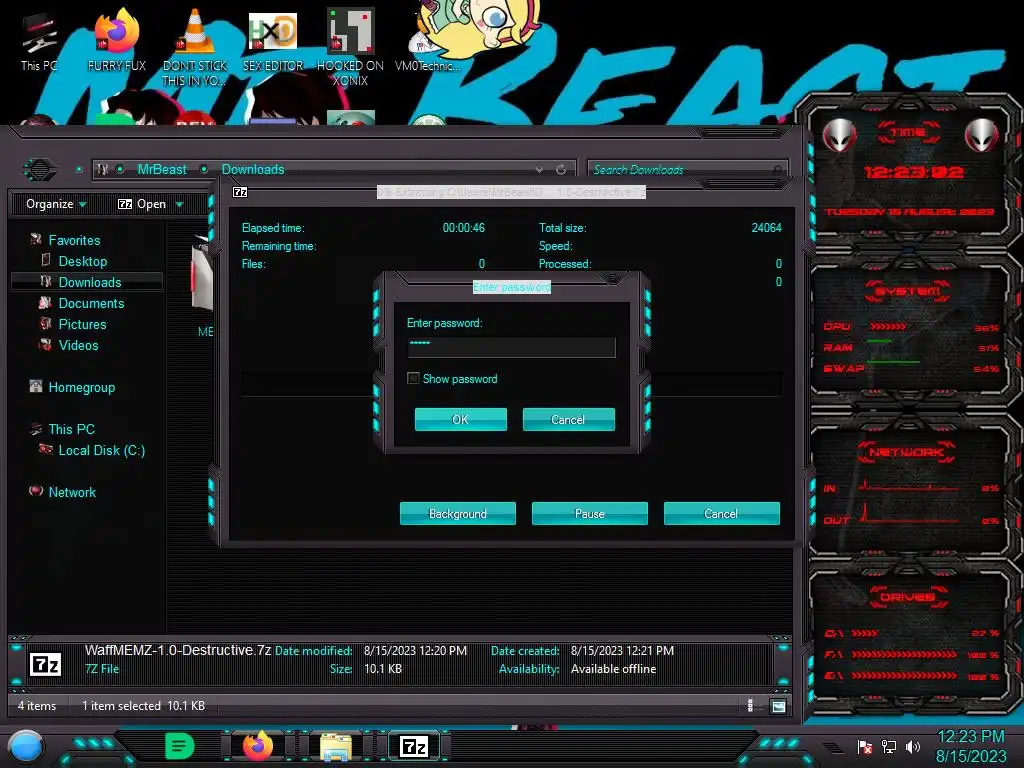
Task: Click the 7z Open toolbar button
Action: point(142,204)
